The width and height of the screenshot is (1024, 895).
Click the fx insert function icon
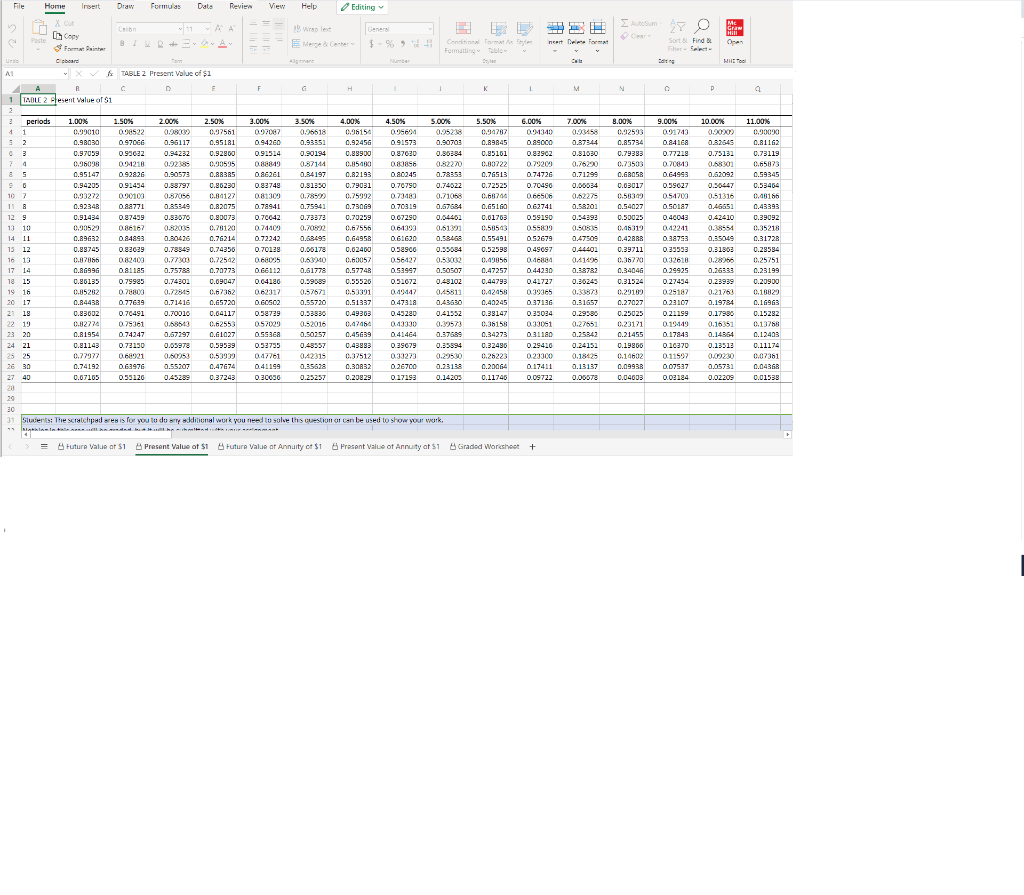tap(110, 74)
